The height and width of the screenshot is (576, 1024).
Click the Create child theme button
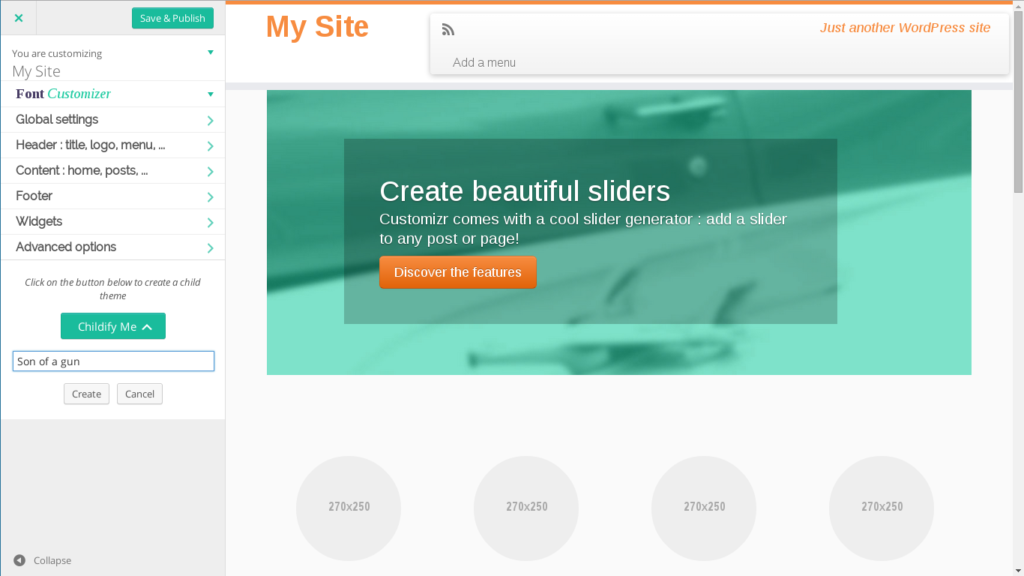click(x=86, y=394)
